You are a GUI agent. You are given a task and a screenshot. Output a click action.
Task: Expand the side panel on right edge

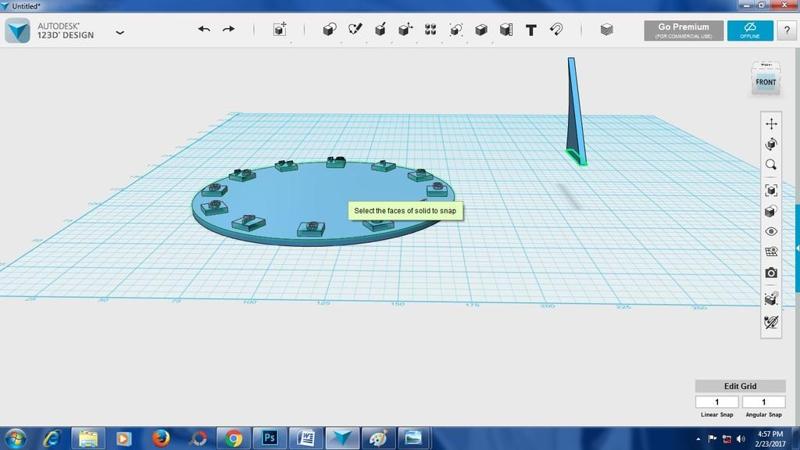point(797,248)
